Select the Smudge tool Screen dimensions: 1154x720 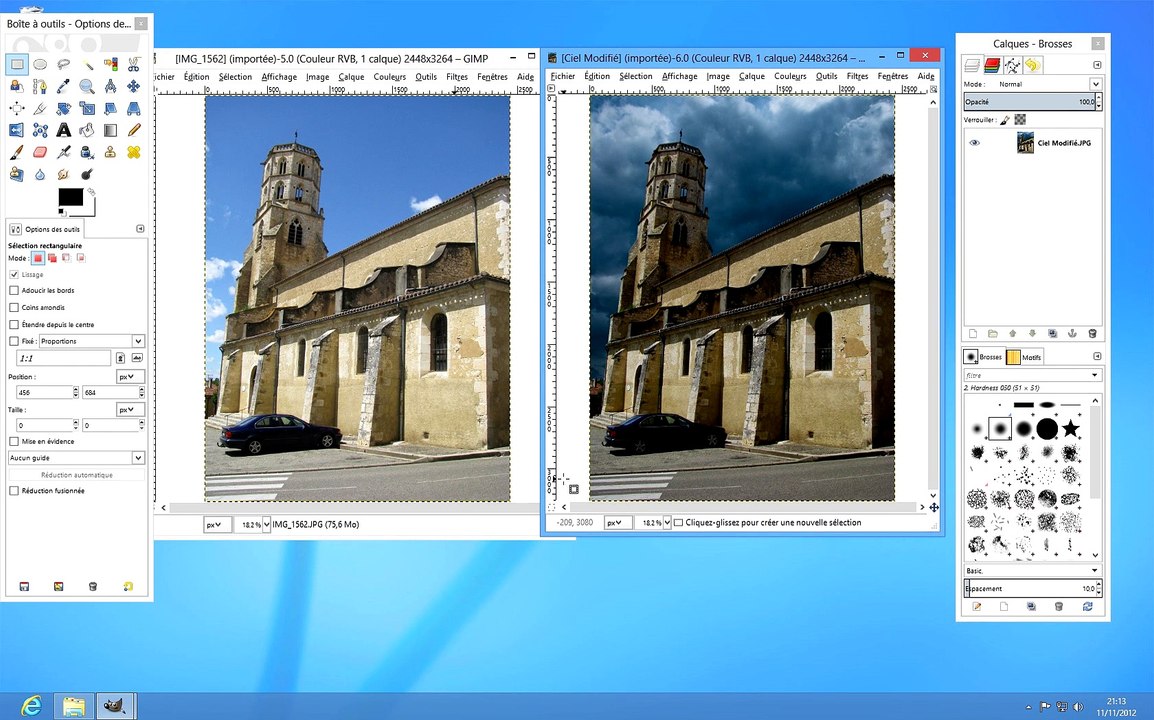63,174
